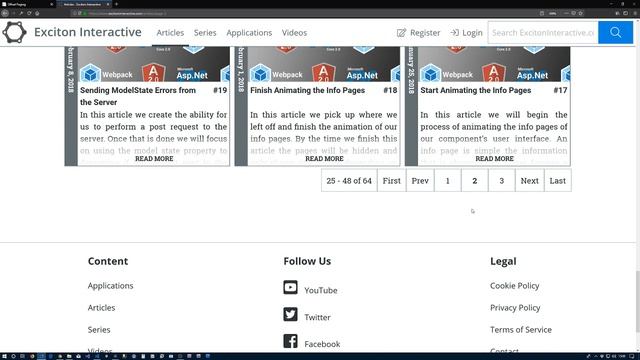This screenshot has width=640, height=360.
Task: Open the Series nav tab
Action: 205,33
